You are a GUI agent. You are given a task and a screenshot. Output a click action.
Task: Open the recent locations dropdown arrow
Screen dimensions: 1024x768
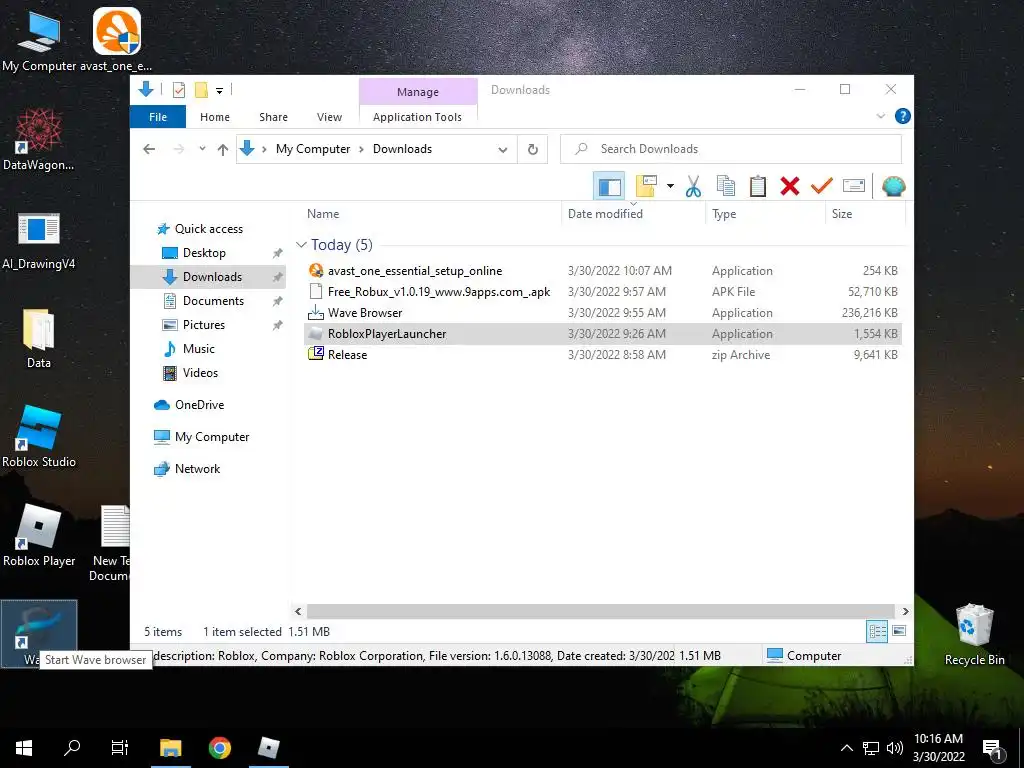202,149
